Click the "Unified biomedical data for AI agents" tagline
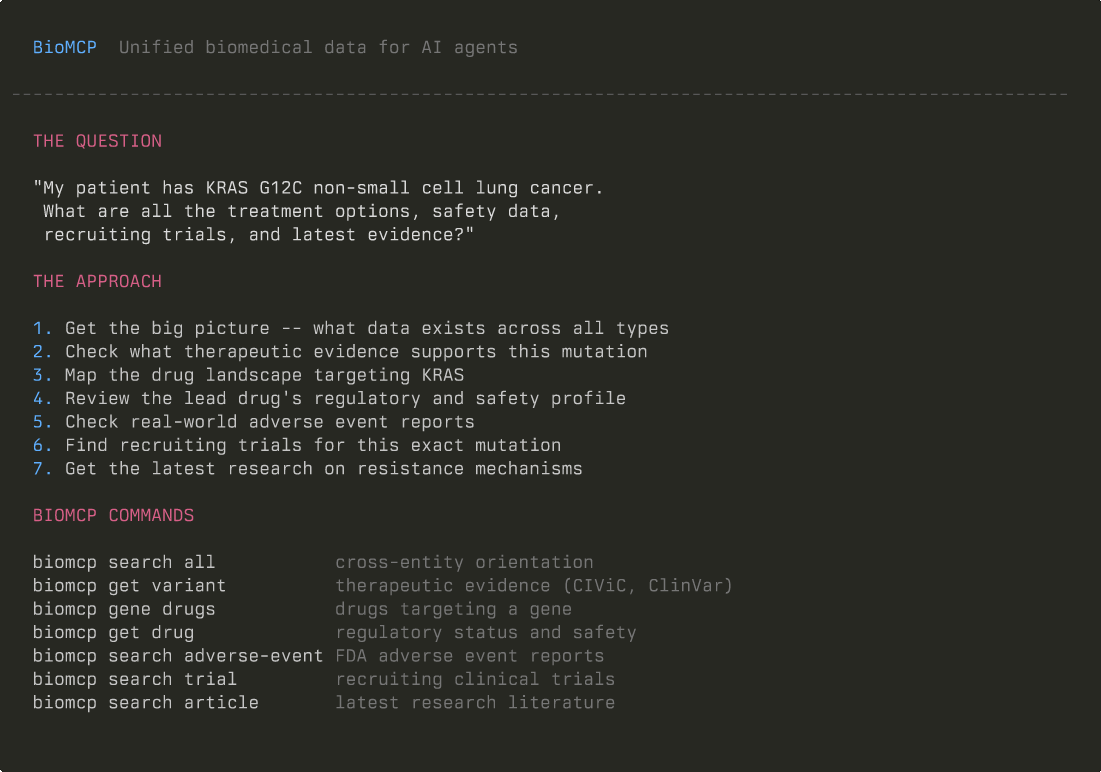This screenshot has height=772, width=1101. point(318,47)
